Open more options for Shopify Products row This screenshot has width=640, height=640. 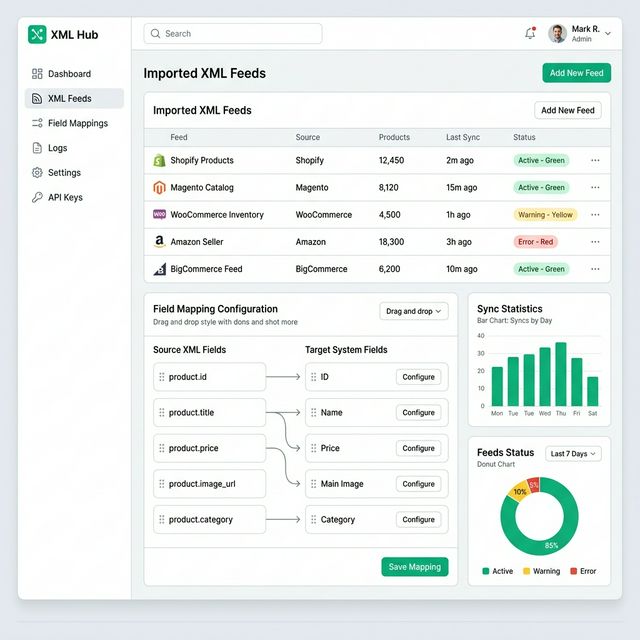pos(595,160)
